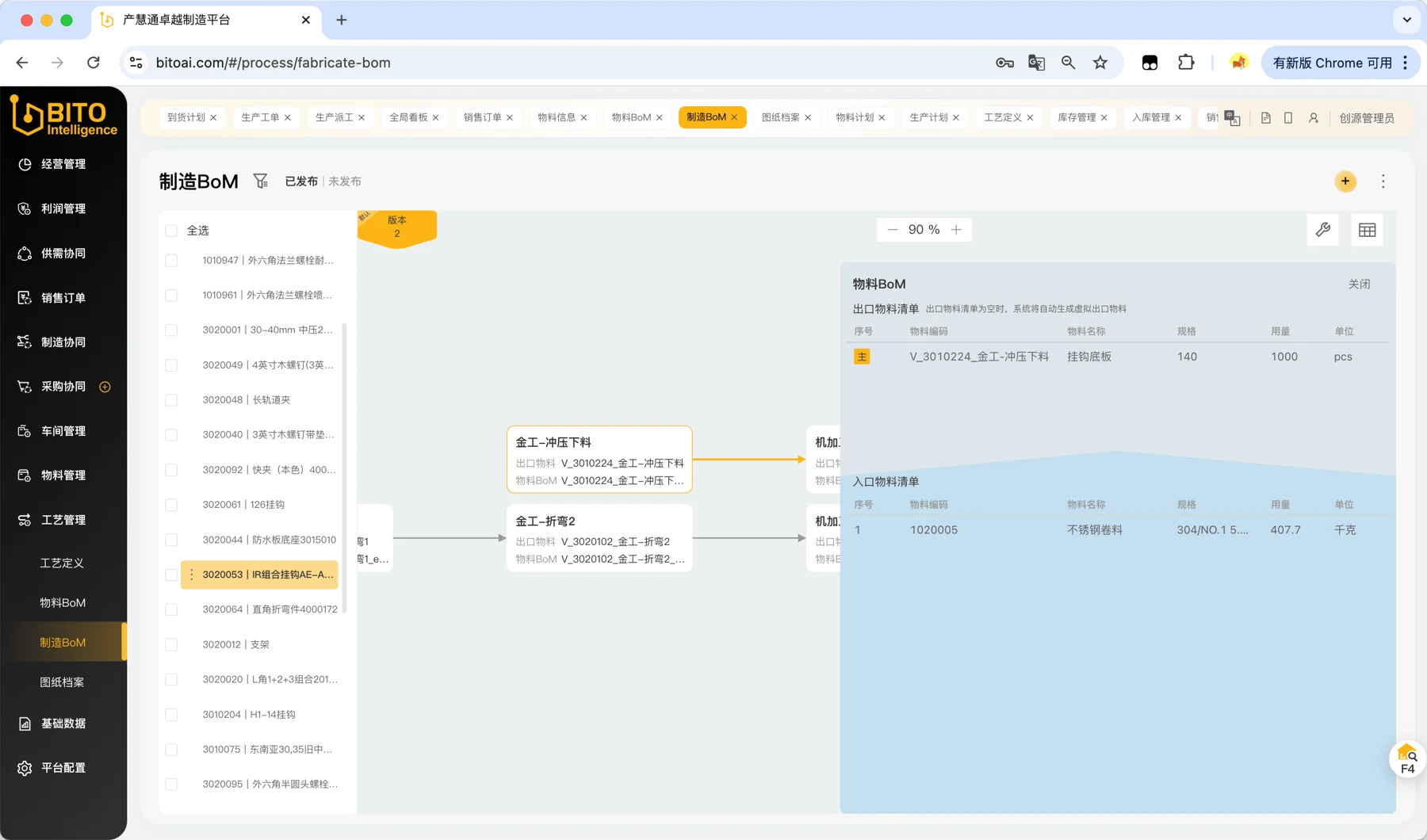Expand 车间管理 sidebar menu
Screen dimensions: 1427x840
(63, 431)
